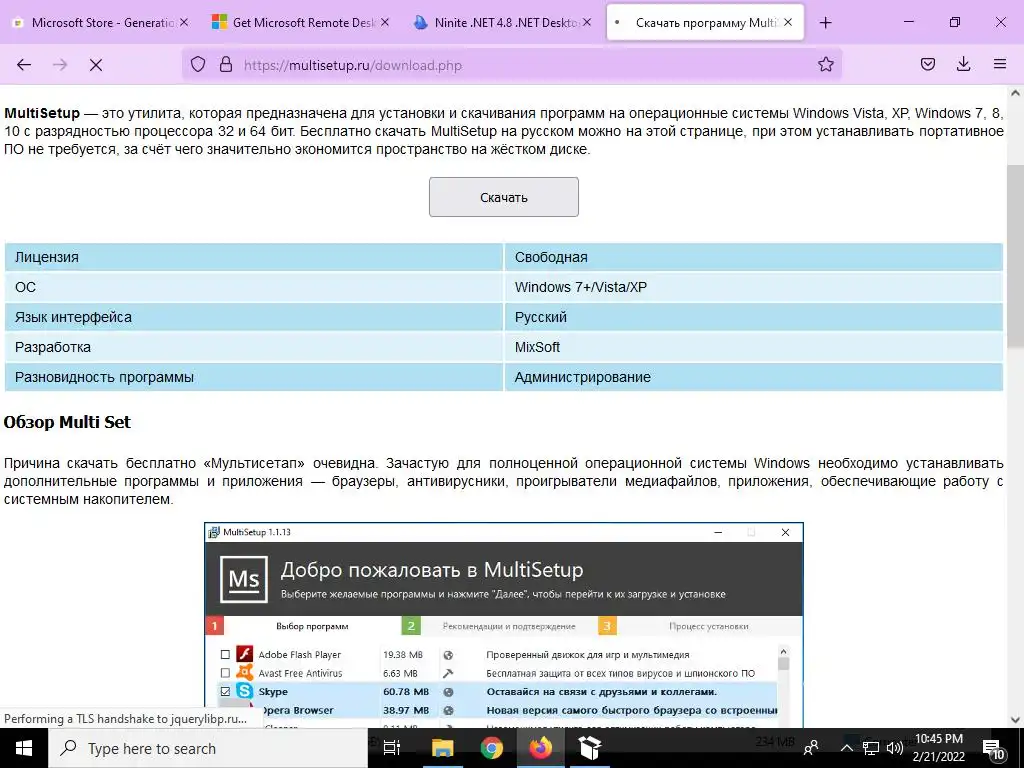Click the page's vertical scrollbar thumb

1016,255
